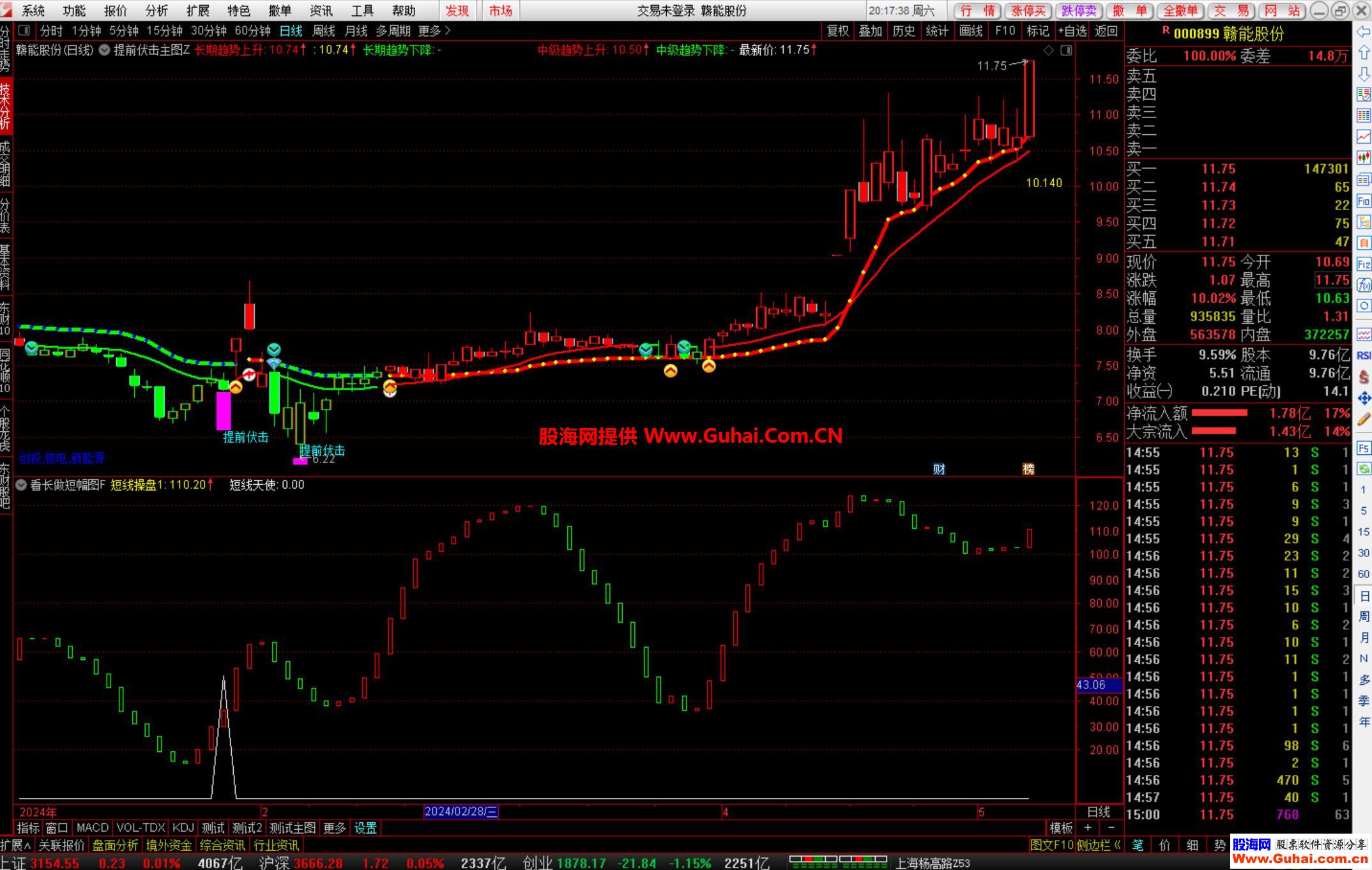Click the 2024/02/28 date marker on timeline

point(461,812)
